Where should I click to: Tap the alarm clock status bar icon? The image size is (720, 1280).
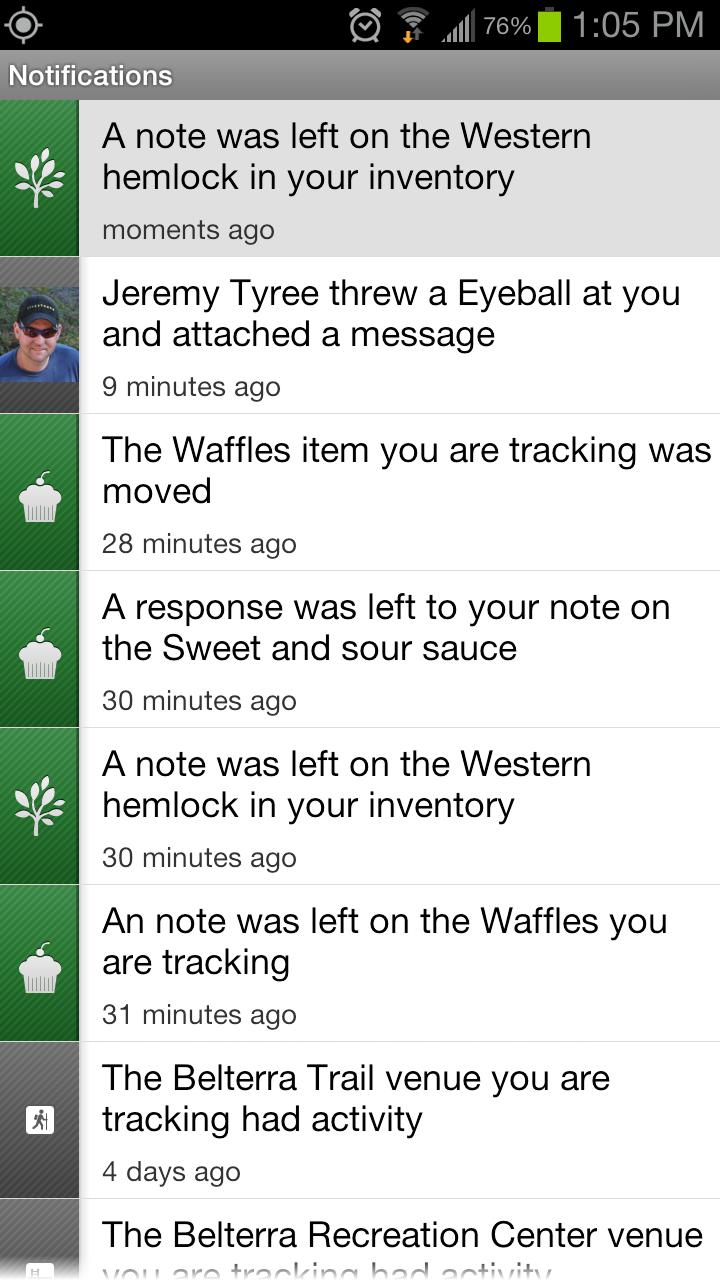point(365,25)
